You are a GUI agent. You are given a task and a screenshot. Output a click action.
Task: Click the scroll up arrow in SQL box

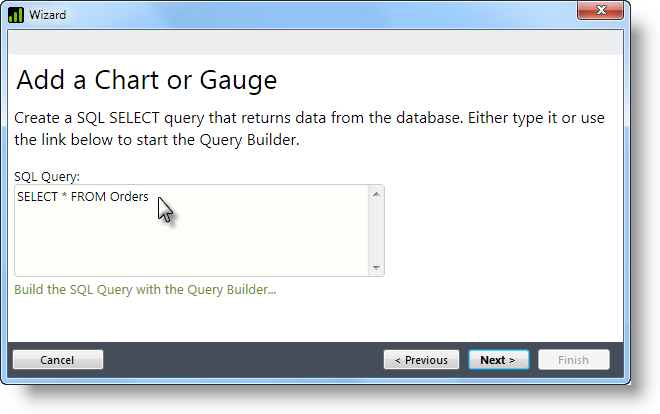tap(376, 194)
